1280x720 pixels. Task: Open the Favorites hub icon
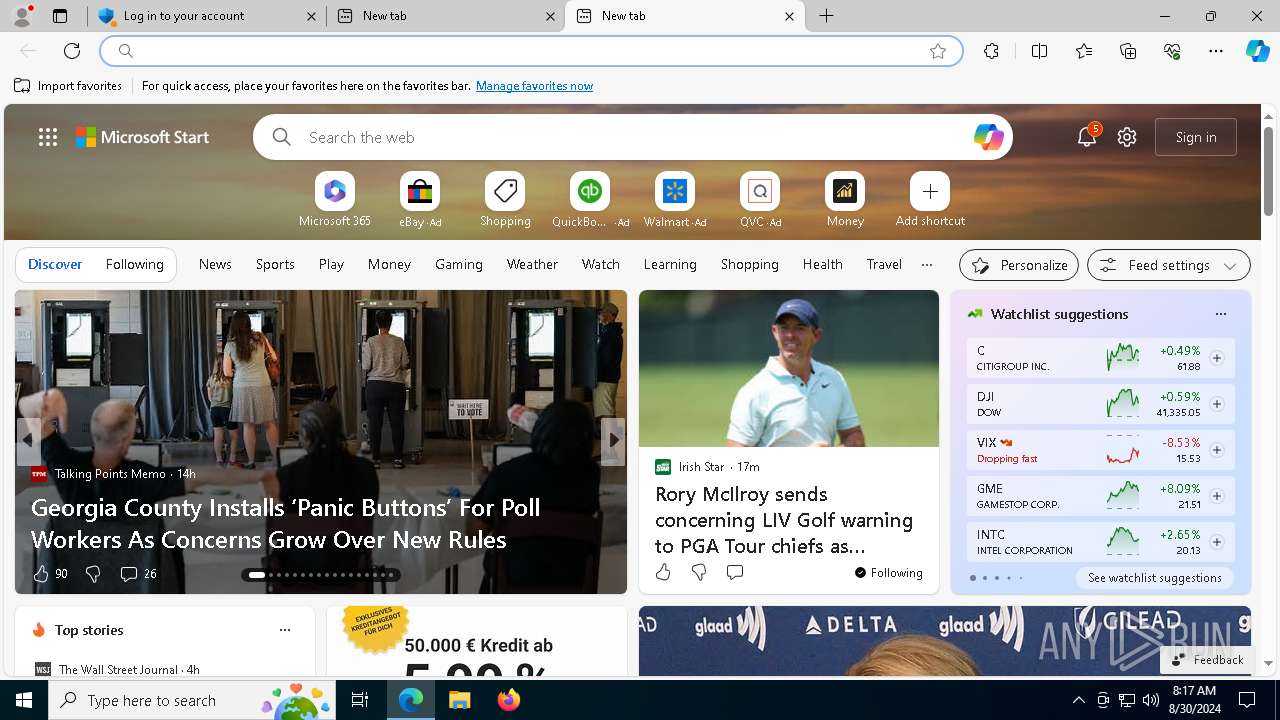(1084, 51)
